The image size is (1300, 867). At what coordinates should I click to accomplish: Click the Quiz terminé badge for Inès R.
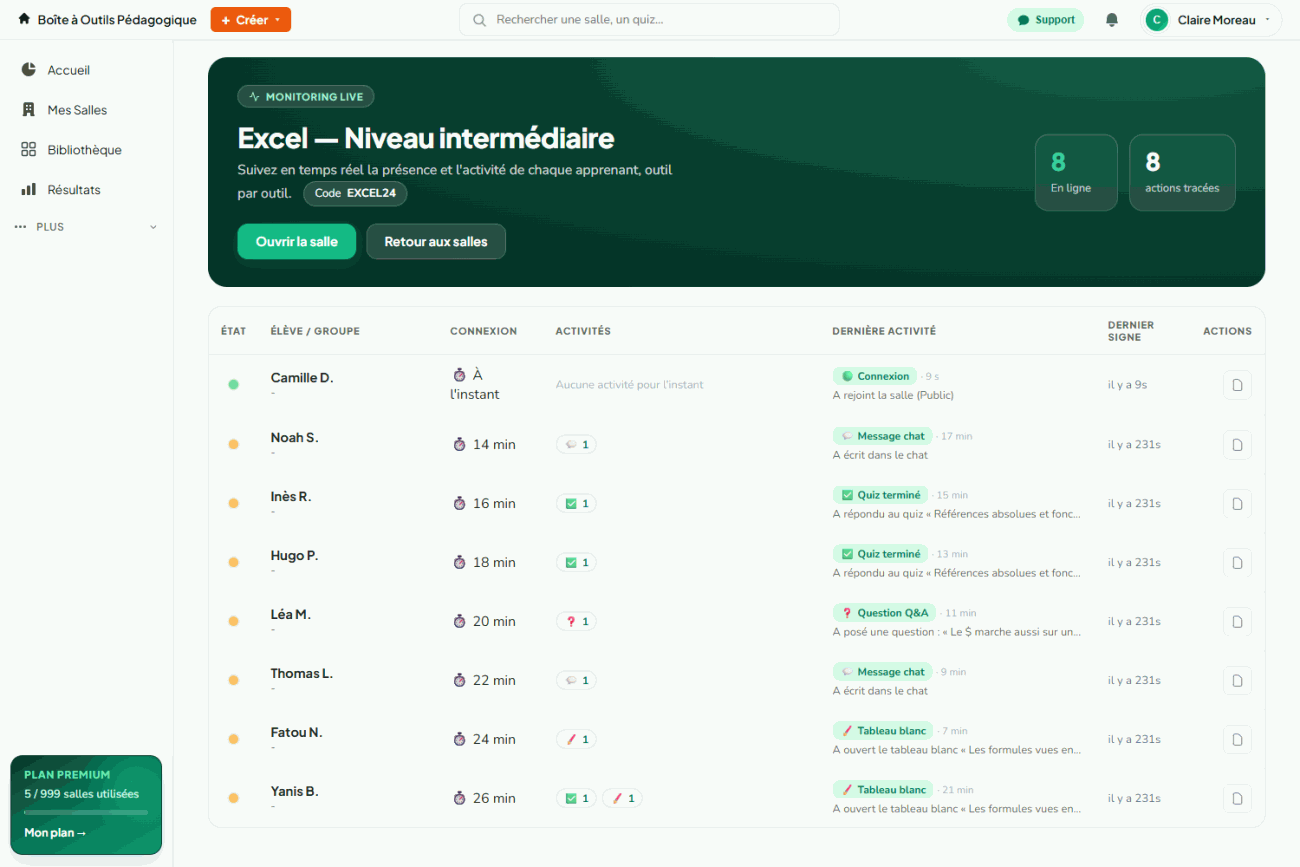881,495
